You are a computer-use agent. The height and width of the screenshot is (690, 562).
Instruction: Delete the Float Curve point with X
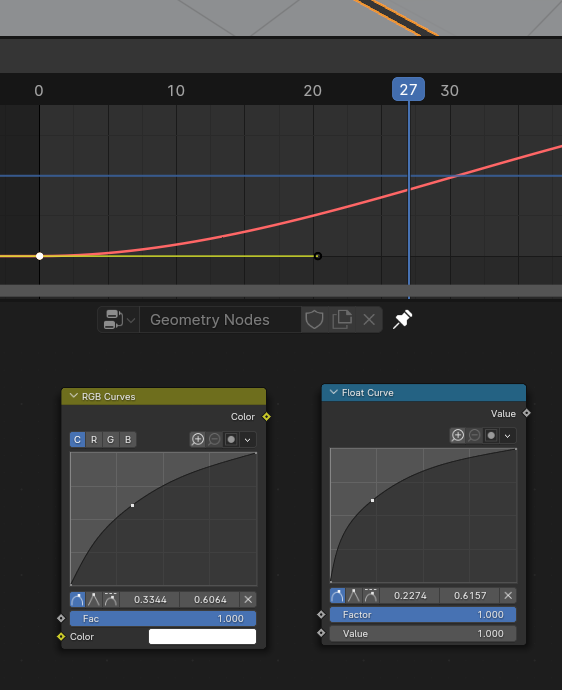508,595
